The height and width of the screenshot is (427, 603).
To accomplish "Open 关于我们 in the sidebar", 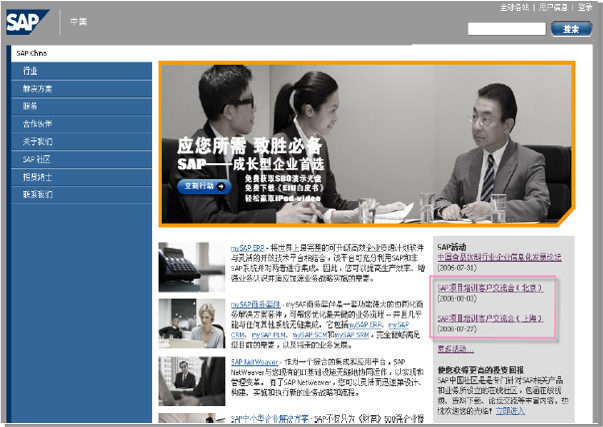I will coord(36,141).
